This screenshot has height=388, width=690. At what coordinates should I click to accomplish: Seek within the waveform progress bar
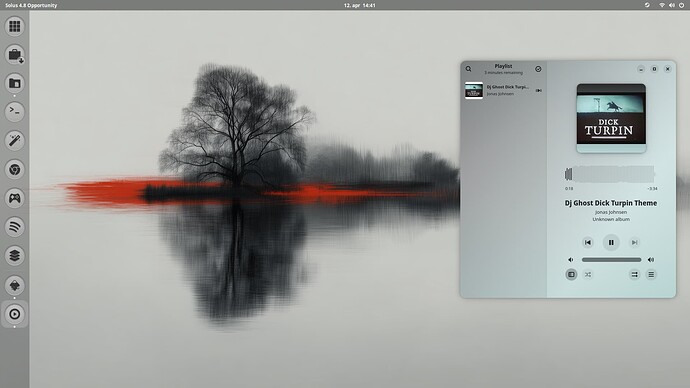point(611,174)
